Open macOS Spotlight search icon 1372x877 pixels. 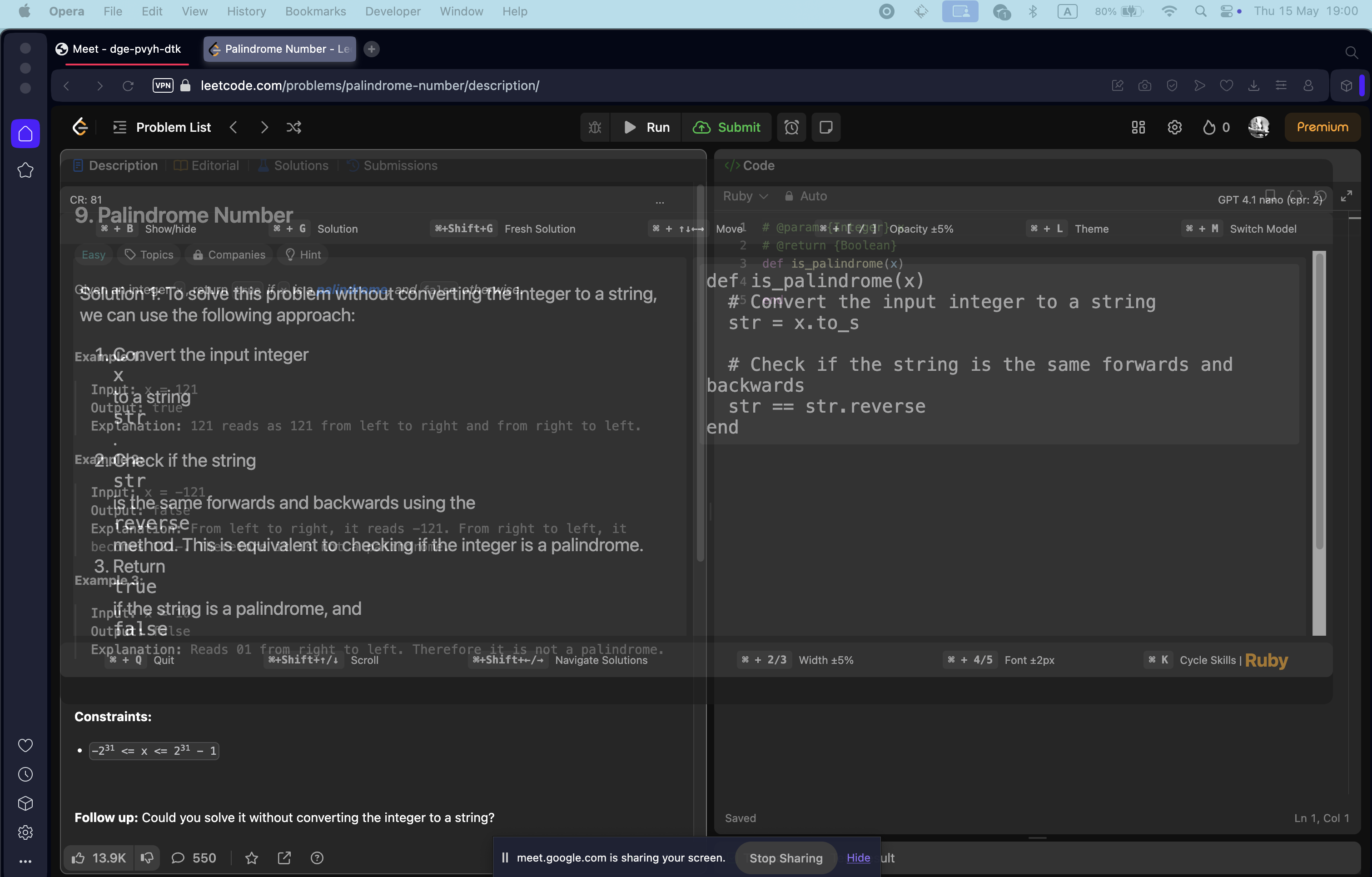[x=1200, y=11]
